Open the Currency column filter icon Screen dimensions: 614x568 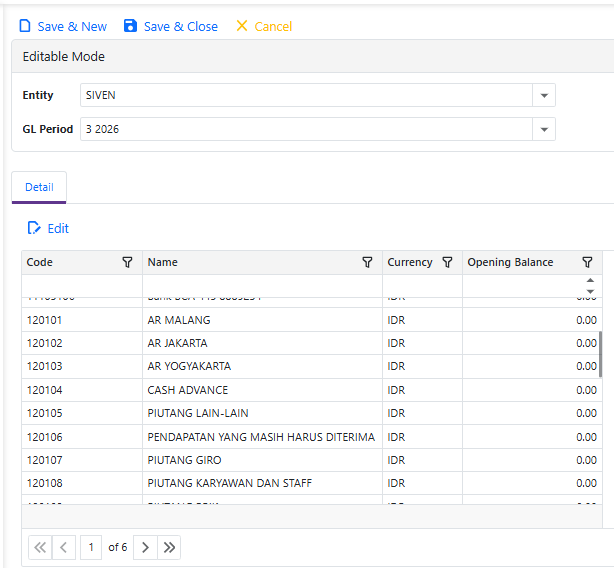point(447,262)
